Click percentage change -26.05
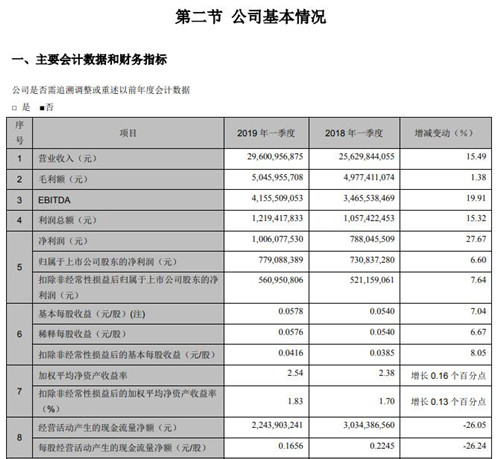This screenshot has width=500, height=459. pyautogui.click(x=475, y=425)
